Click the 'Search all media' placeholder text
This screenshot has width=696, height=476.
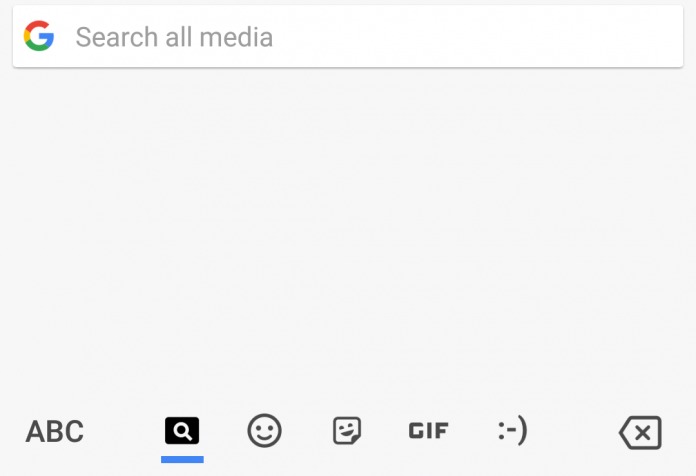(174, 38)
